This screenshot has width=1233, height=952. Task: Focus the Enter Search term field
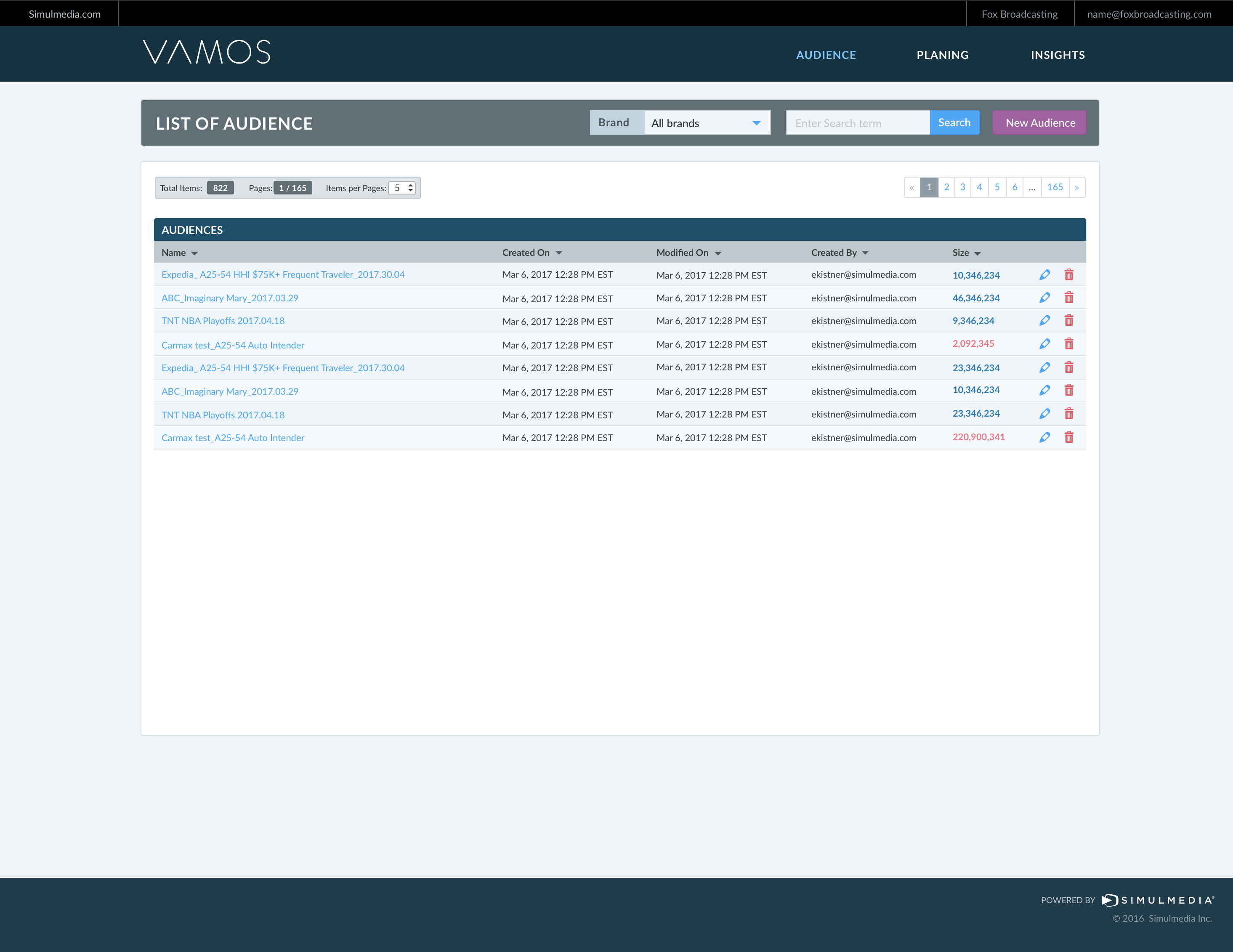click(858, 123)
